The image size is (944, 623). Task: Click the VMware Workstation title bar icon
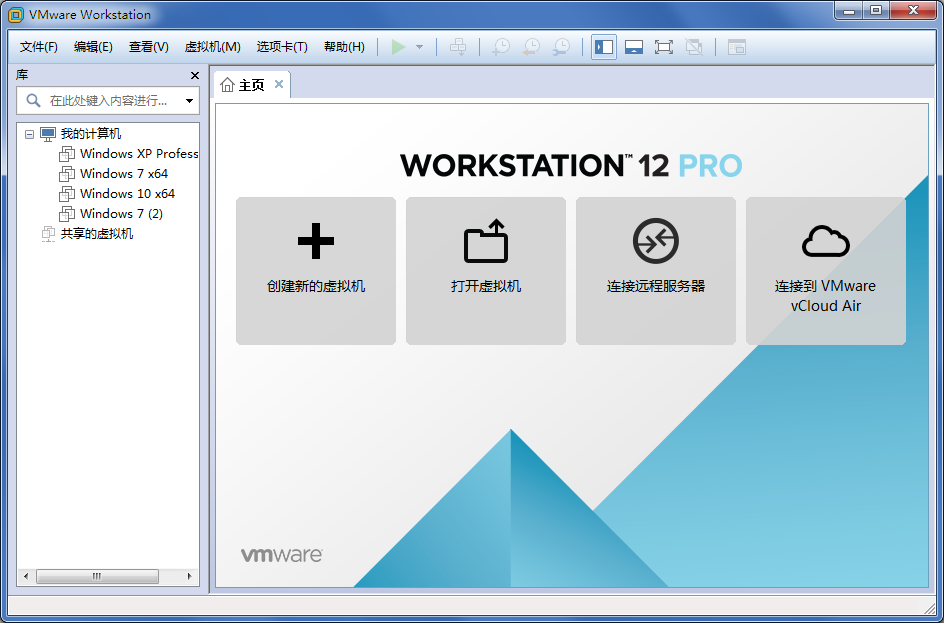coord(16,14)
